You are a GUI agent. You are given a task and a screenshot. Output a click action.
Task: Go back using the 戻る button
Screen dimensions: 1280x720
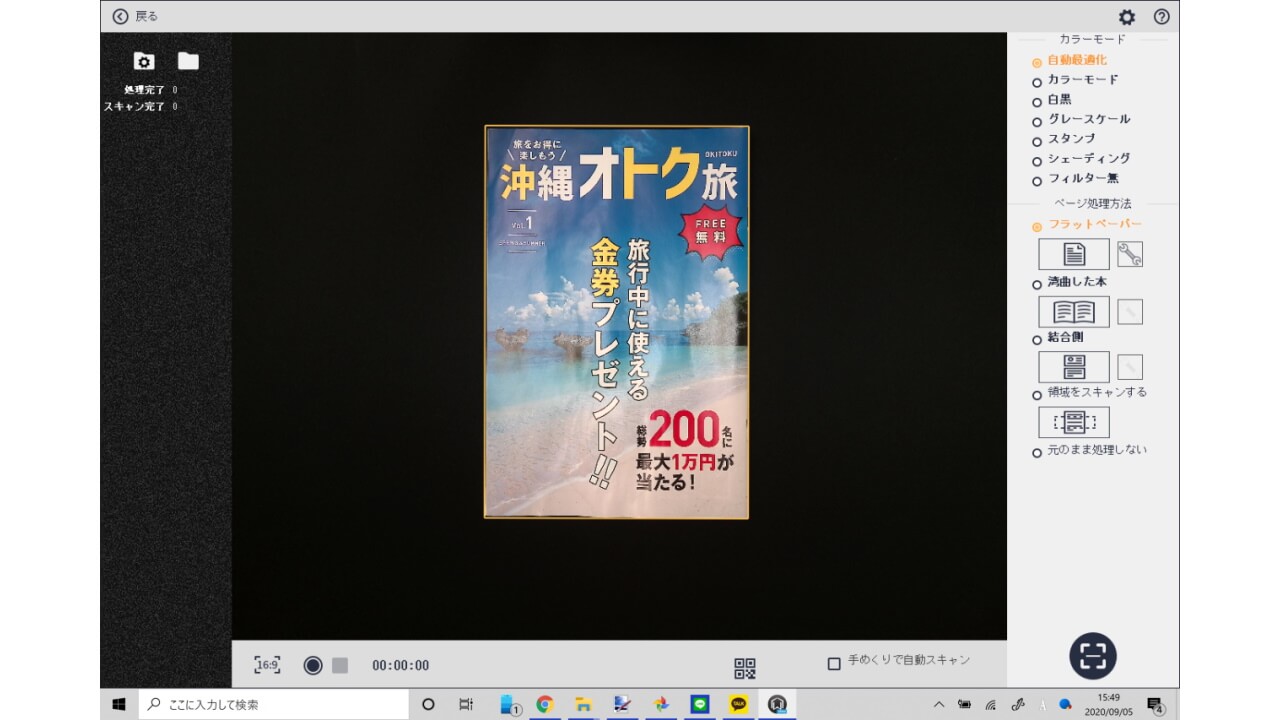[x=135, y=16]
